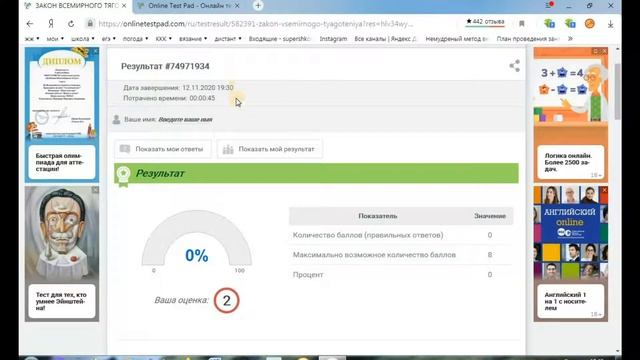Expand the дистант bookmarks folder
This screenshot has height=360, width=640.
pos(228,39)
